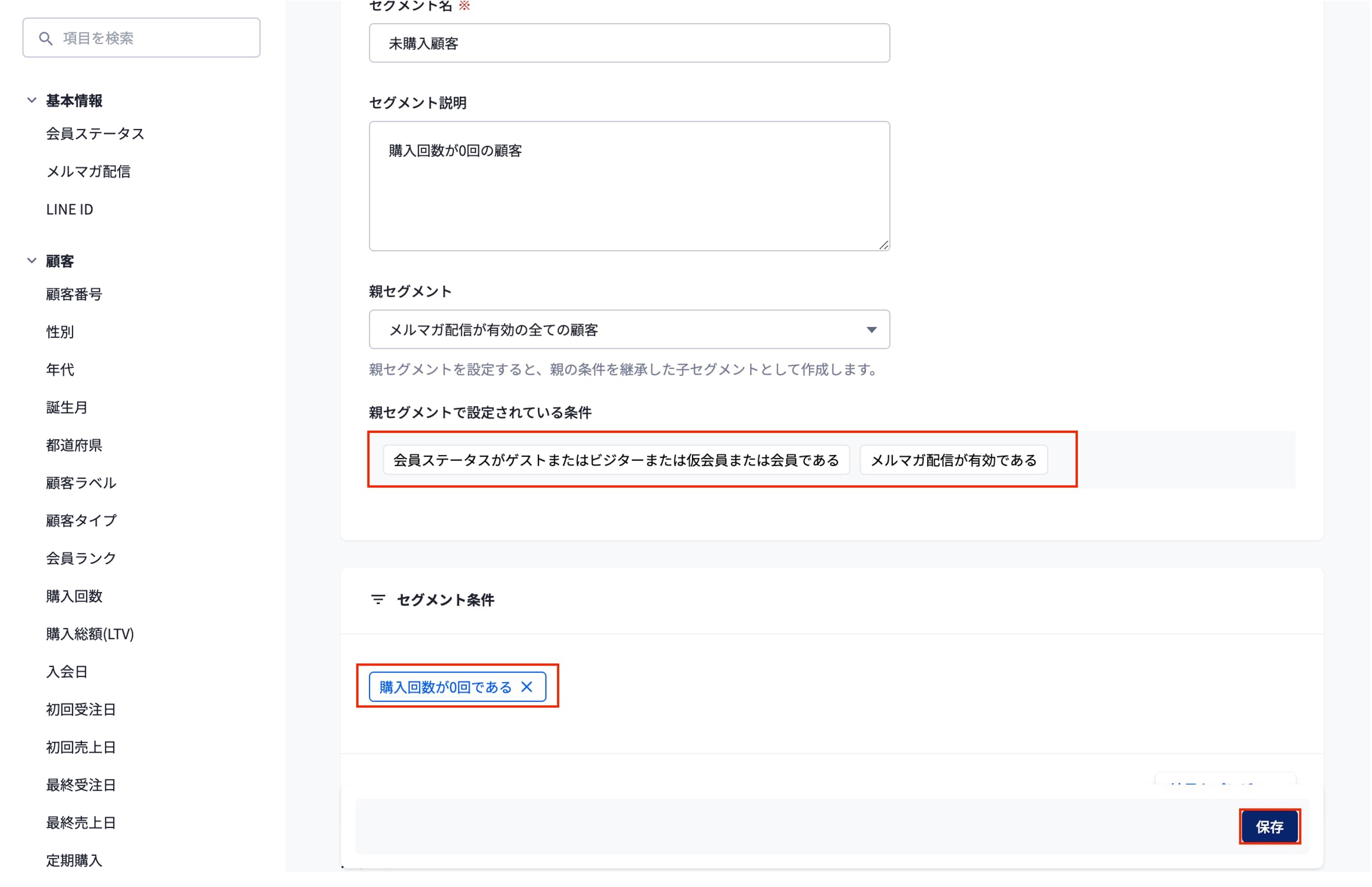Viewport: 1372px width, 887px height.
Task: Click the filter icon beside セグメント条件
Action: point(378,600)
